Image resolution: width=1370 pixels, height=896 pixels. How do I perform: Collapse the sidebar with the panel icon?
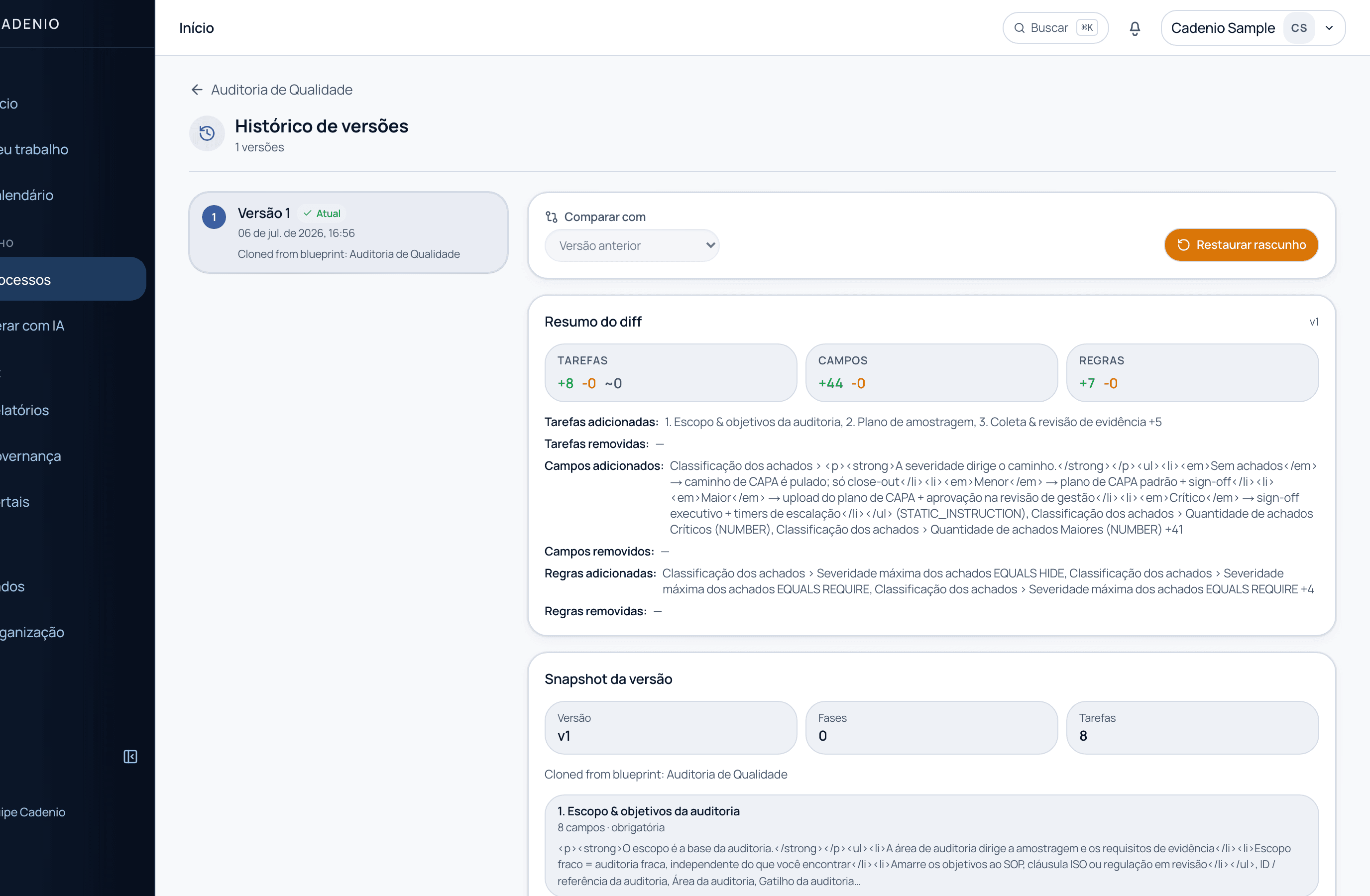130,756
